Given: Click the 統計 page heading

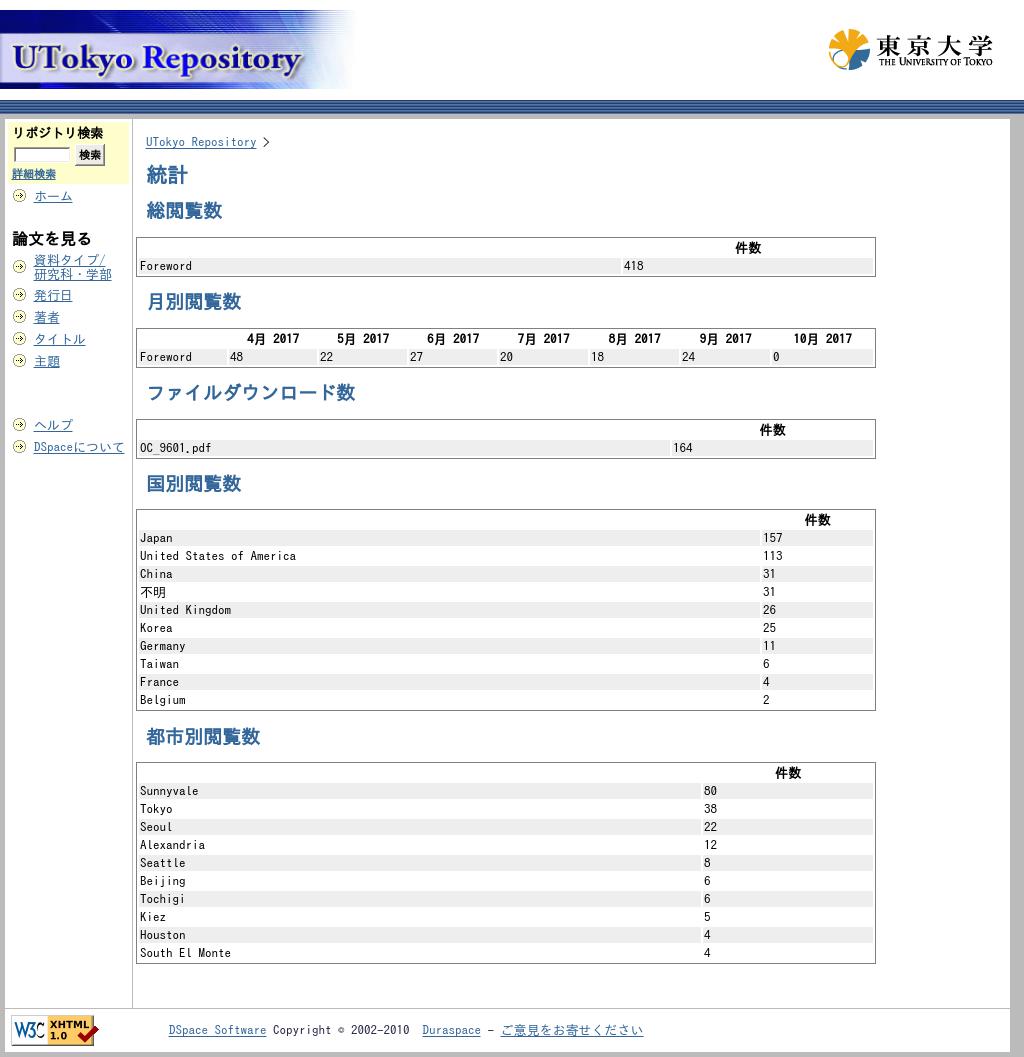Looking at the screenshot, I should coord(167,175).
